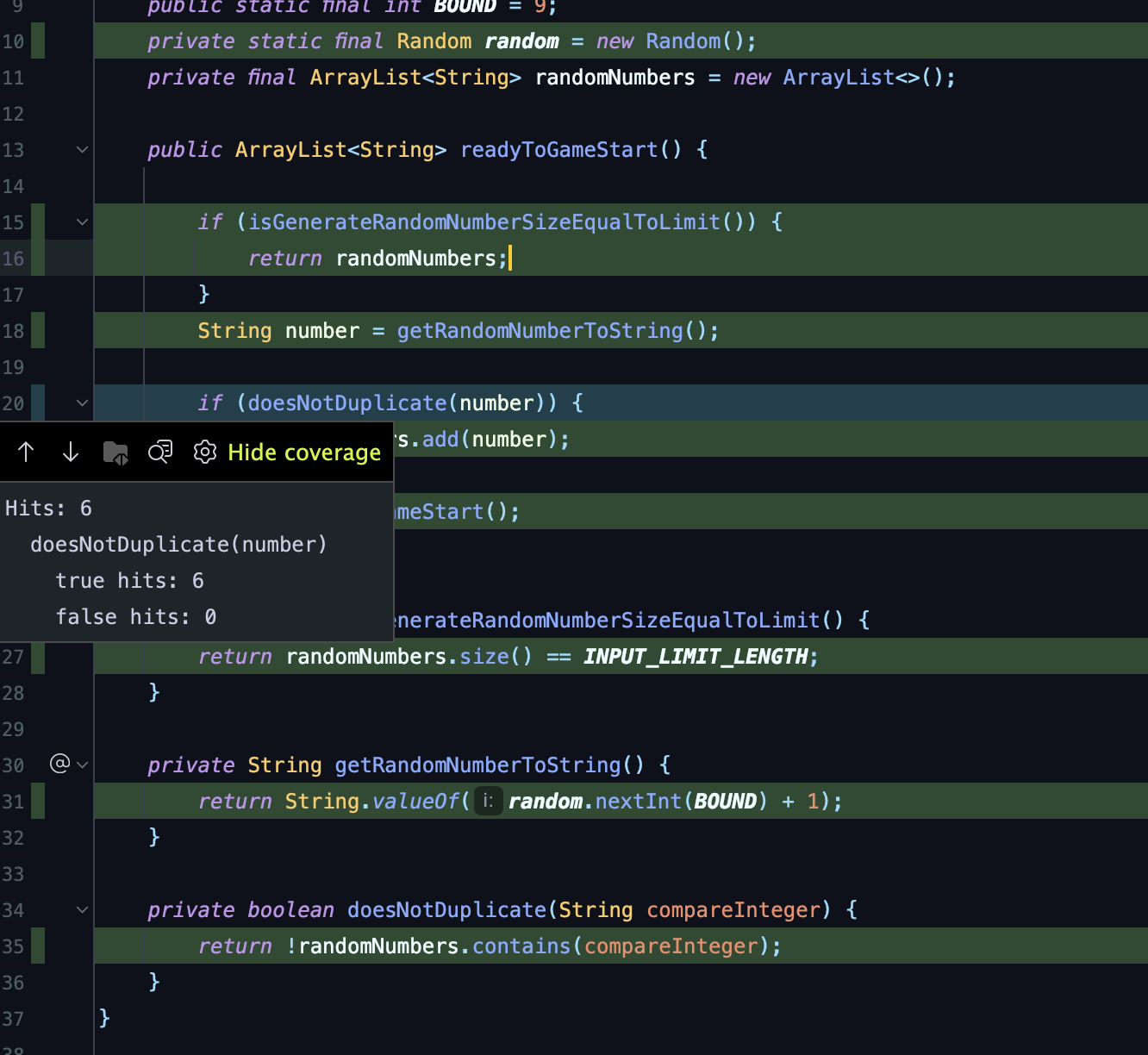This screenshot has width=1148, height=1055.
Task: Go to previous coverage mark with up arrow
Action: 26,452
